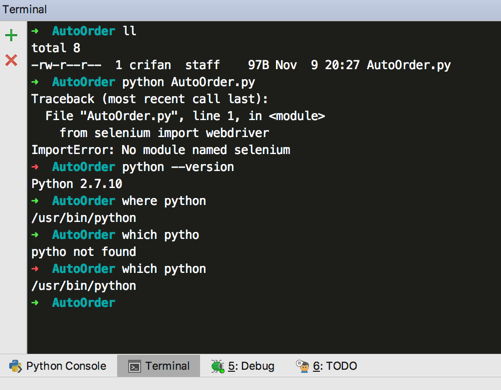
Task: Click AutoOrder.py filename in the ll listing
Action: click(x=409, y=65)
